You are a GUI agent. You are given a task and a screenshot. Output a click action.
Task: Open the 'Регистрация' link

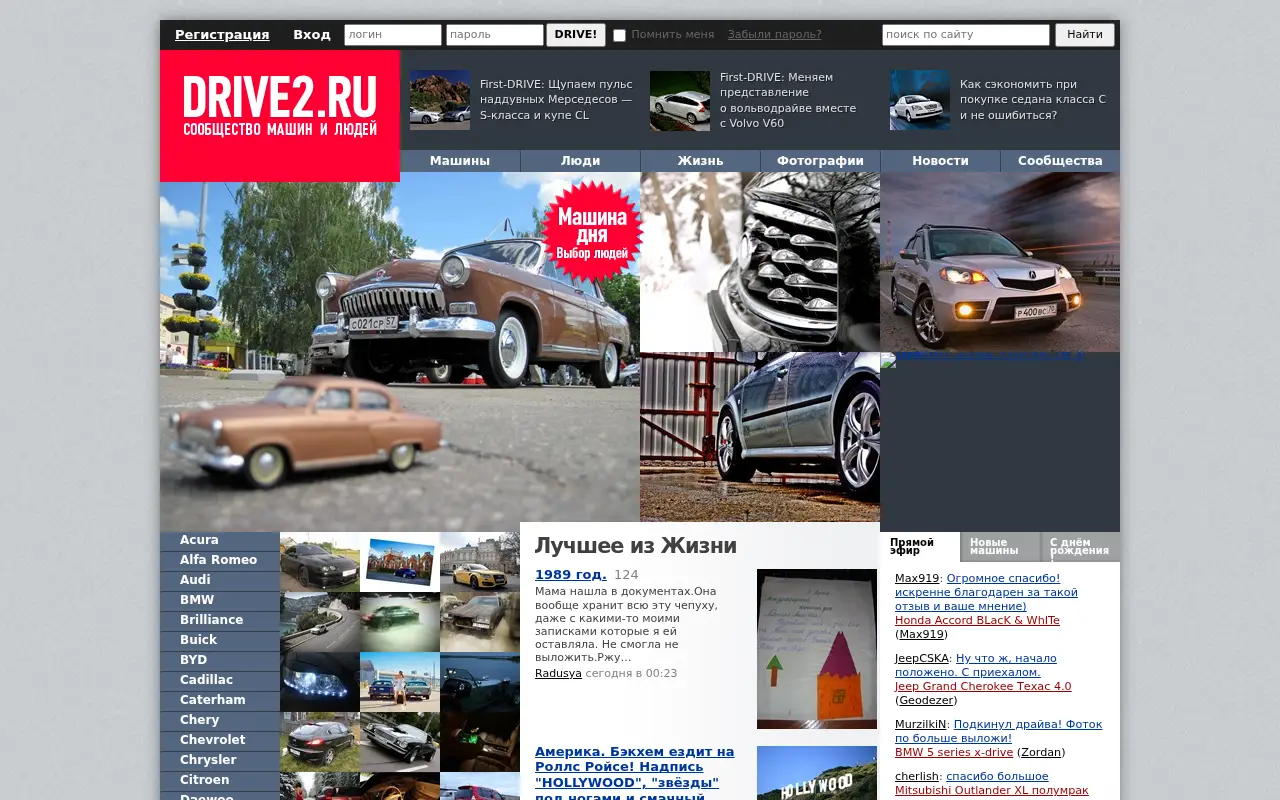click(222, 35)
